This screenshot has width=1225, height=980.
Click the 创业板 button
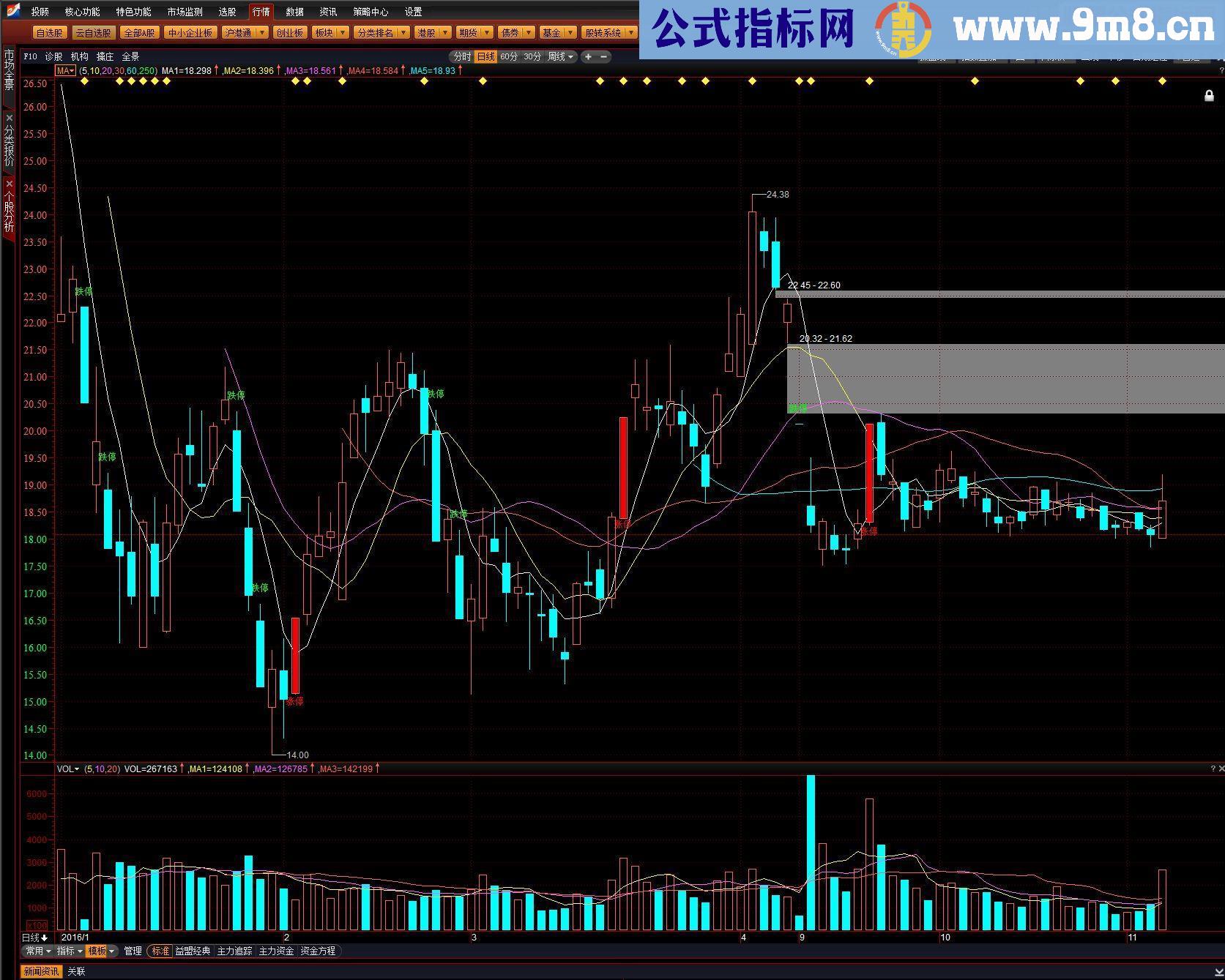click(289, 33)
